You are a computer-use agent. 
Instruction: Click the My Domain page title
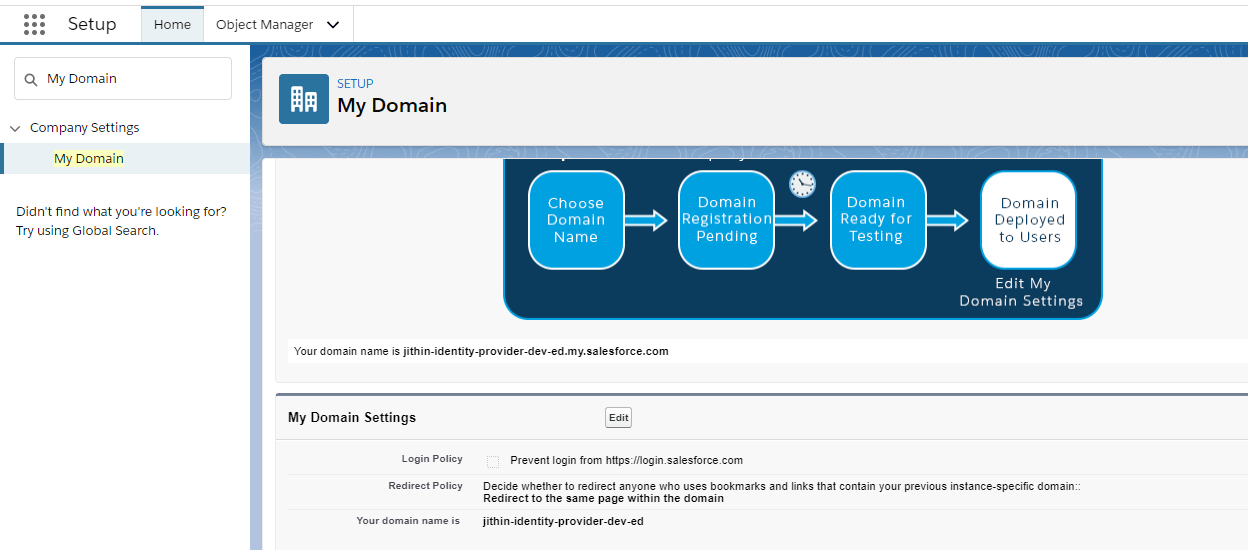(392, 105)
